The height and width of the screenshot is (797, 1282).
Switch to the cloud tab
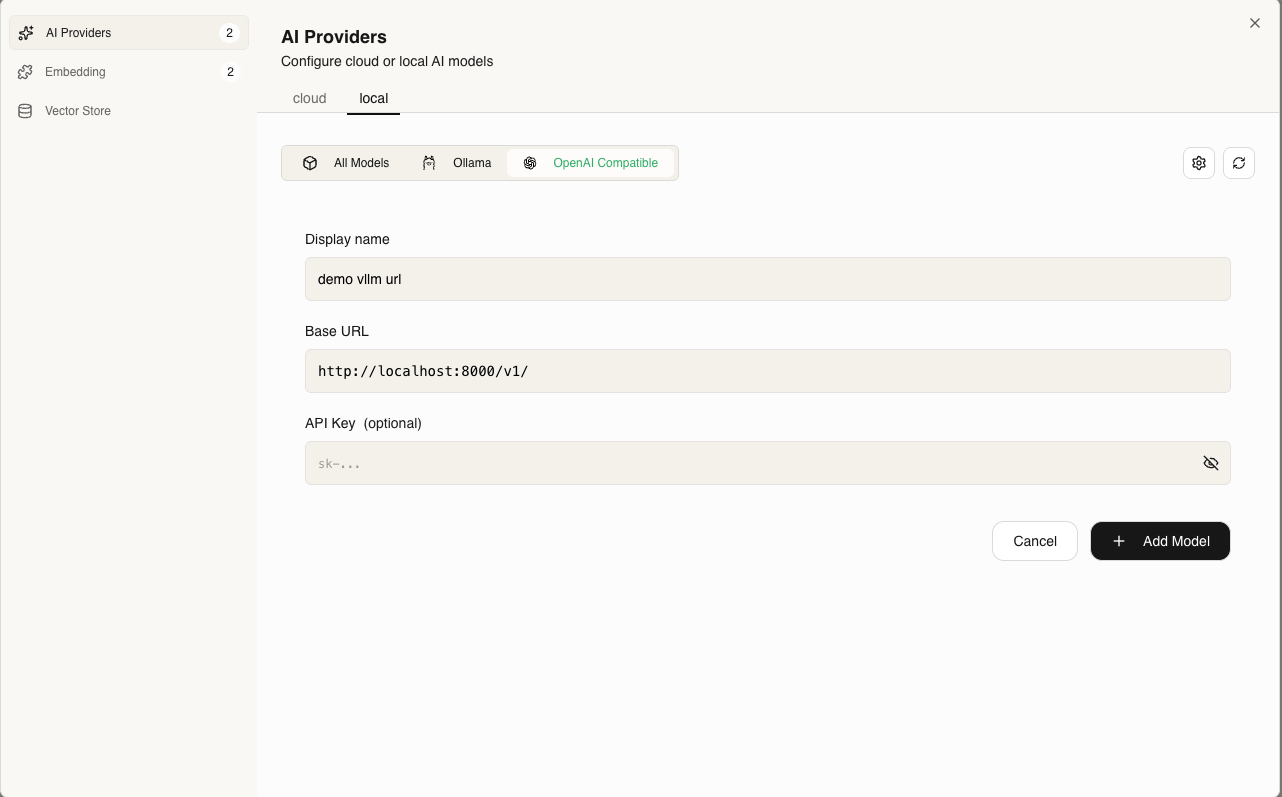[309, 98]
